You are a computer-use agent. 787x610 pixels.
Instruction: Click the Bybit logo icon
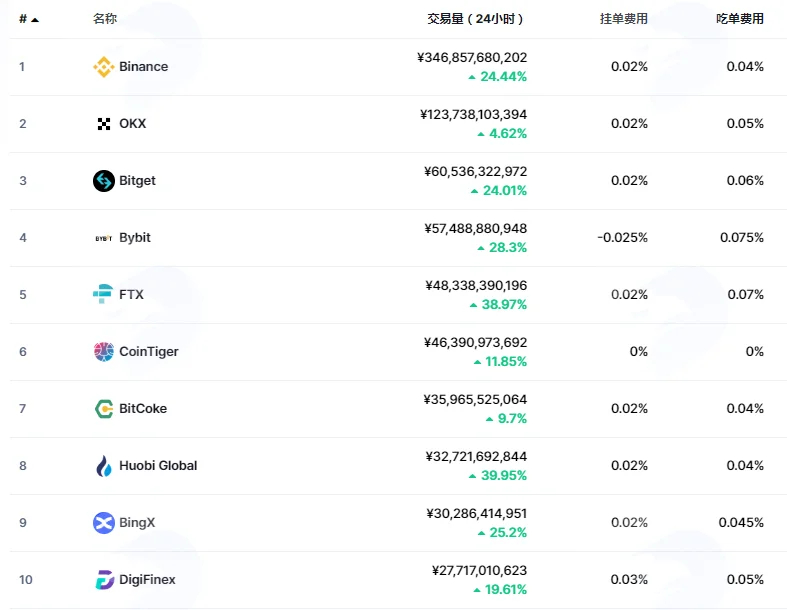tap(104, 238)
